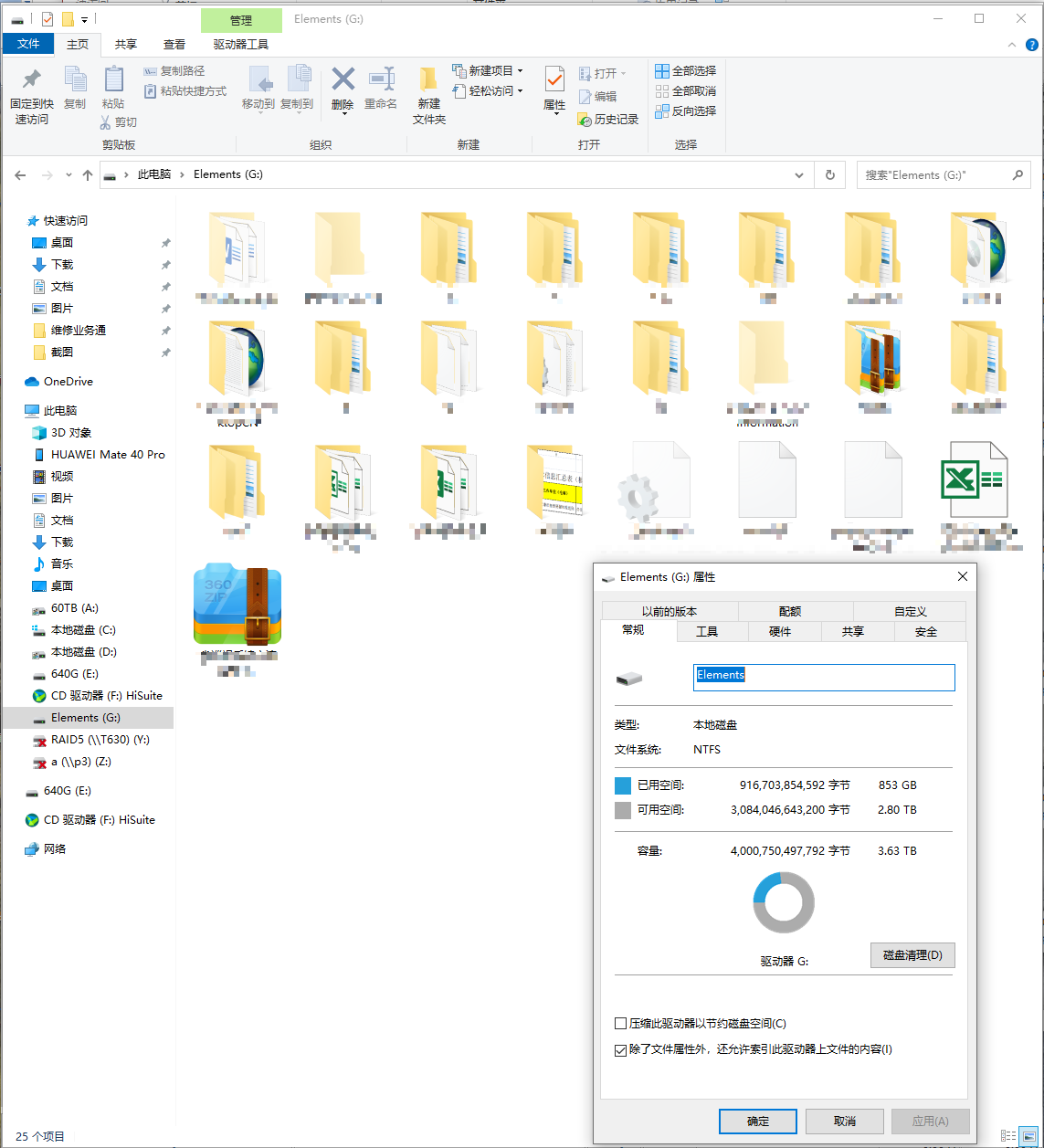Image resolution: width=1044 pixels, height=1148 pixels.
Task: Open the address bar history dropdown arrow
Action: [x=799, y=174]
